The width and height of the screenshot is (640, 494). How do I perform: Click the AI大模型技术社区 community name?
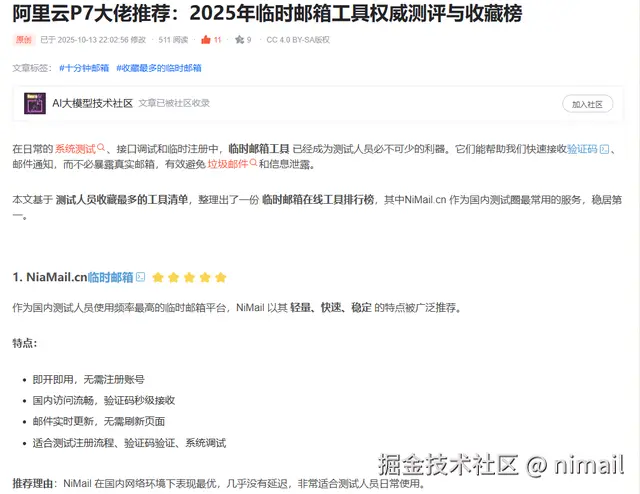tap(93, 103)
